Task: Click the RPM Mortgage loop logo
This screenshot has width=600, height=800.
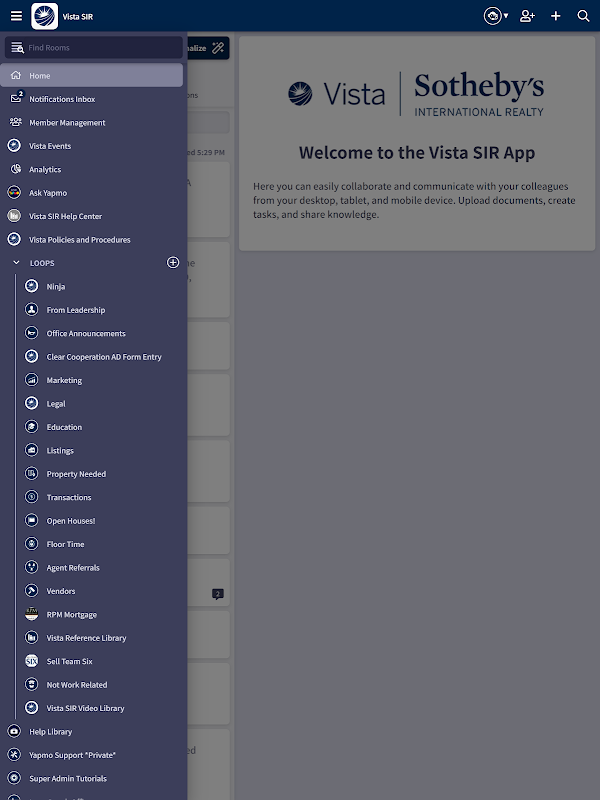Action: [32, 614]
